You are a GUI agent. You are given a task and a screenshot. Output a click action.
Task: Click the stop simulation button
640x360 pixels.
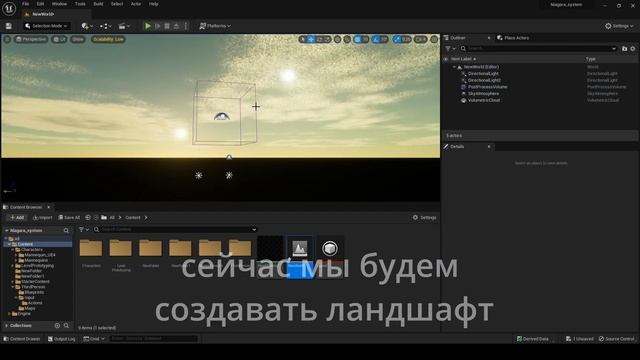167,26
